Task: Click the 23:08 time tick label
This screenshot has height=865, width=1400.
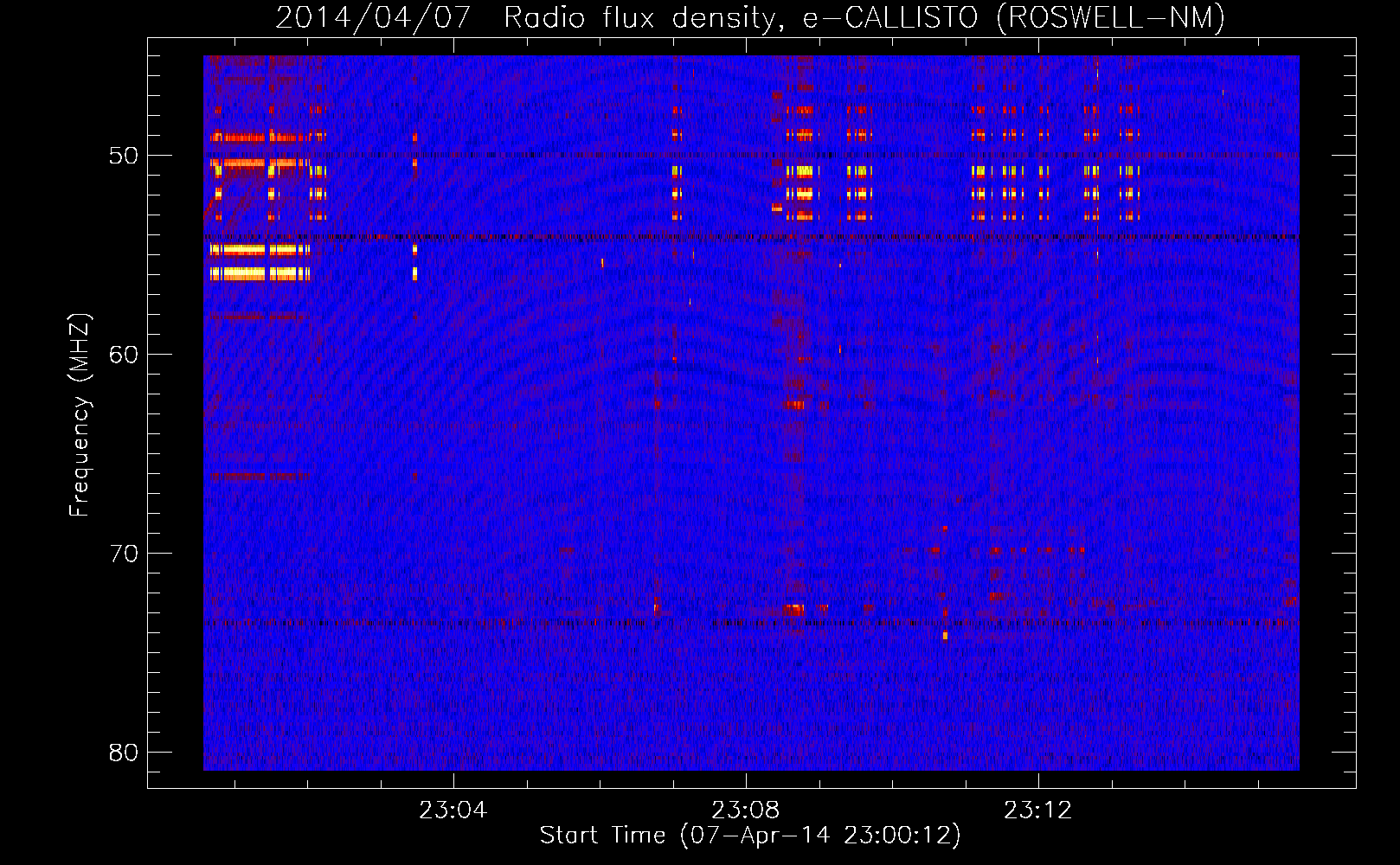Action: 746,811
